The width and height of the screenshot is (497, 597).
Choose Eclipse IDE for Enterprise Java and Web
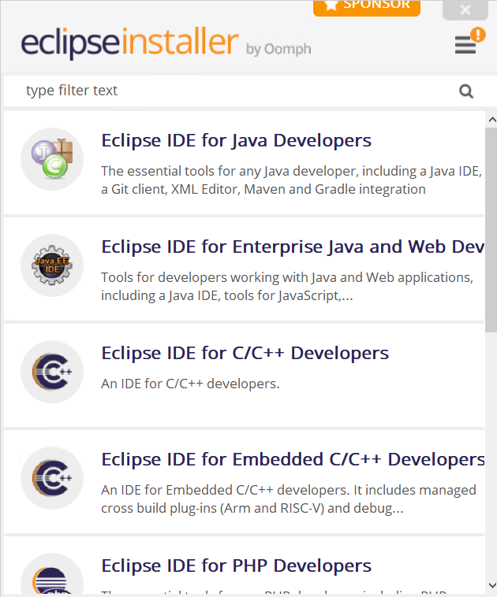(x=292, y=247)
